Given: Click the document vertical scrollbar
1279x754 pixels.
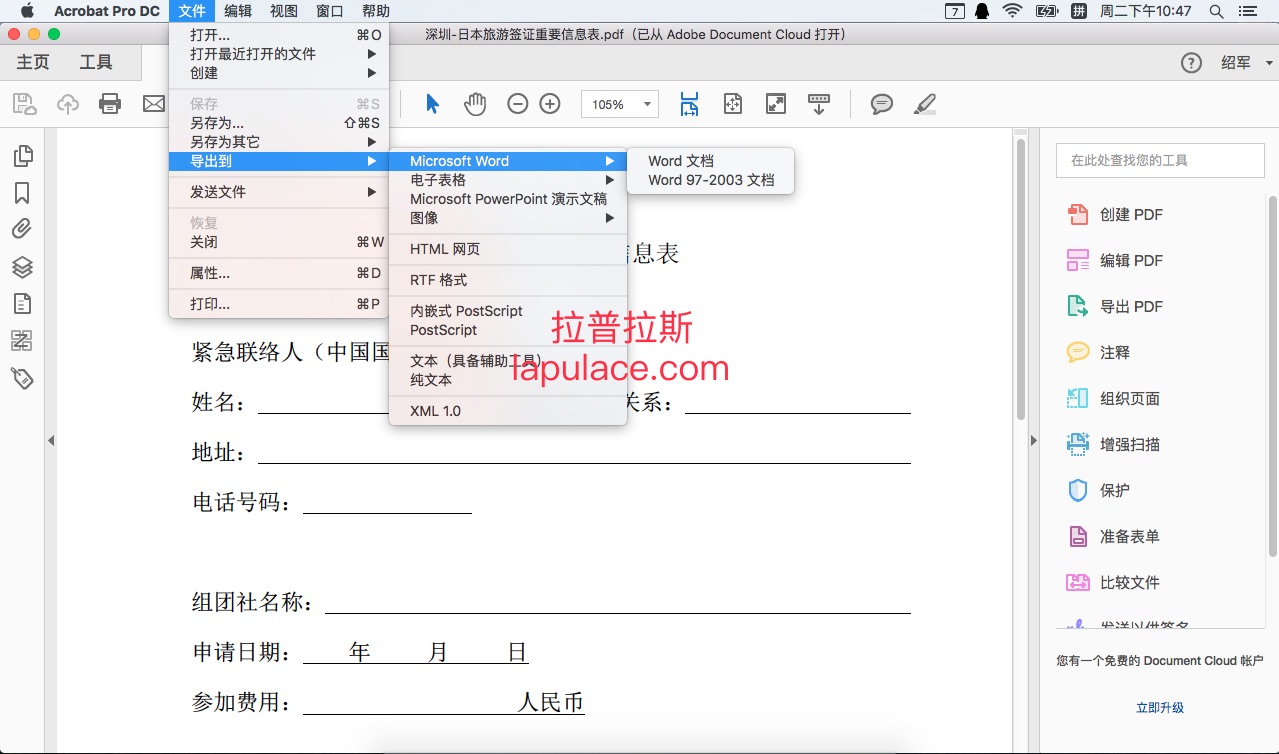Looking at the screenshot, I should click(1021, 280).
